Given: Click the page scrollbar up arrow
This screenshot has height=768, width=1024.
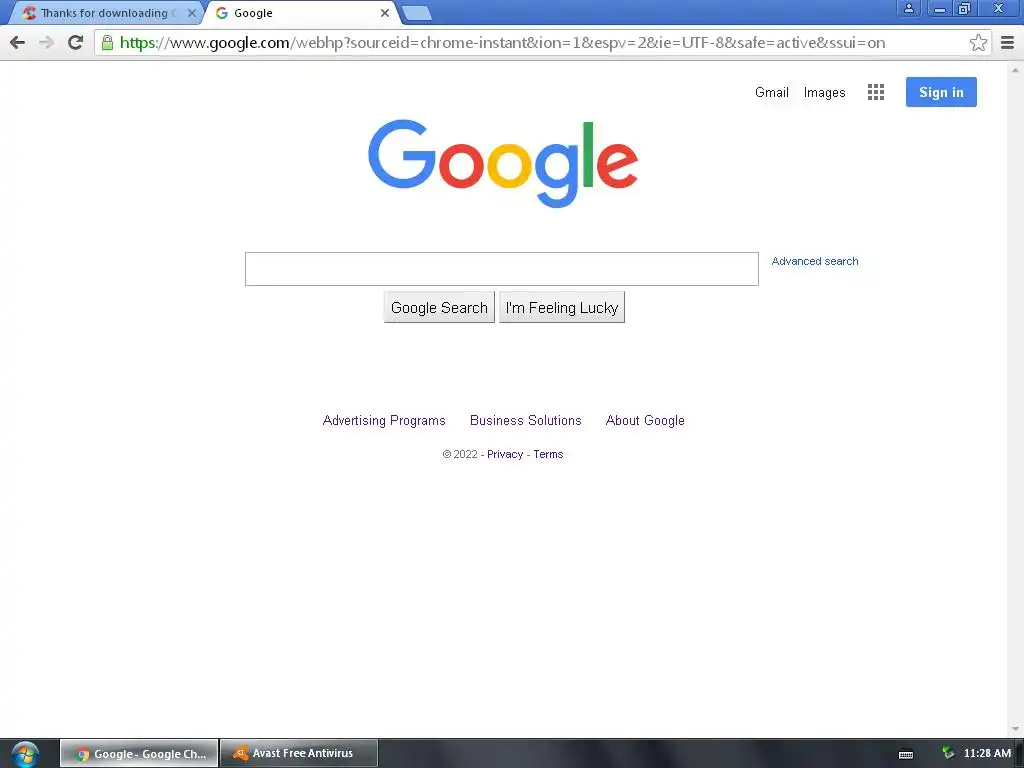Looking at the screenshot, I should click(1016, 69).
